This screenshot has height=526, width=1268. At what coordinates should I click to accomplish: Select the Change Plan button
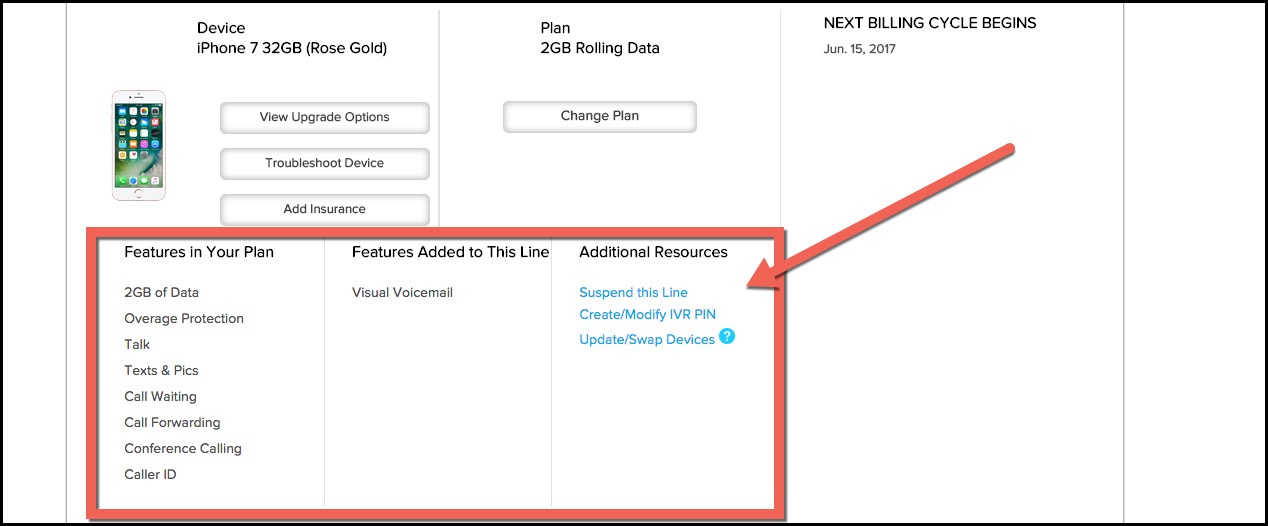[599, 116]
